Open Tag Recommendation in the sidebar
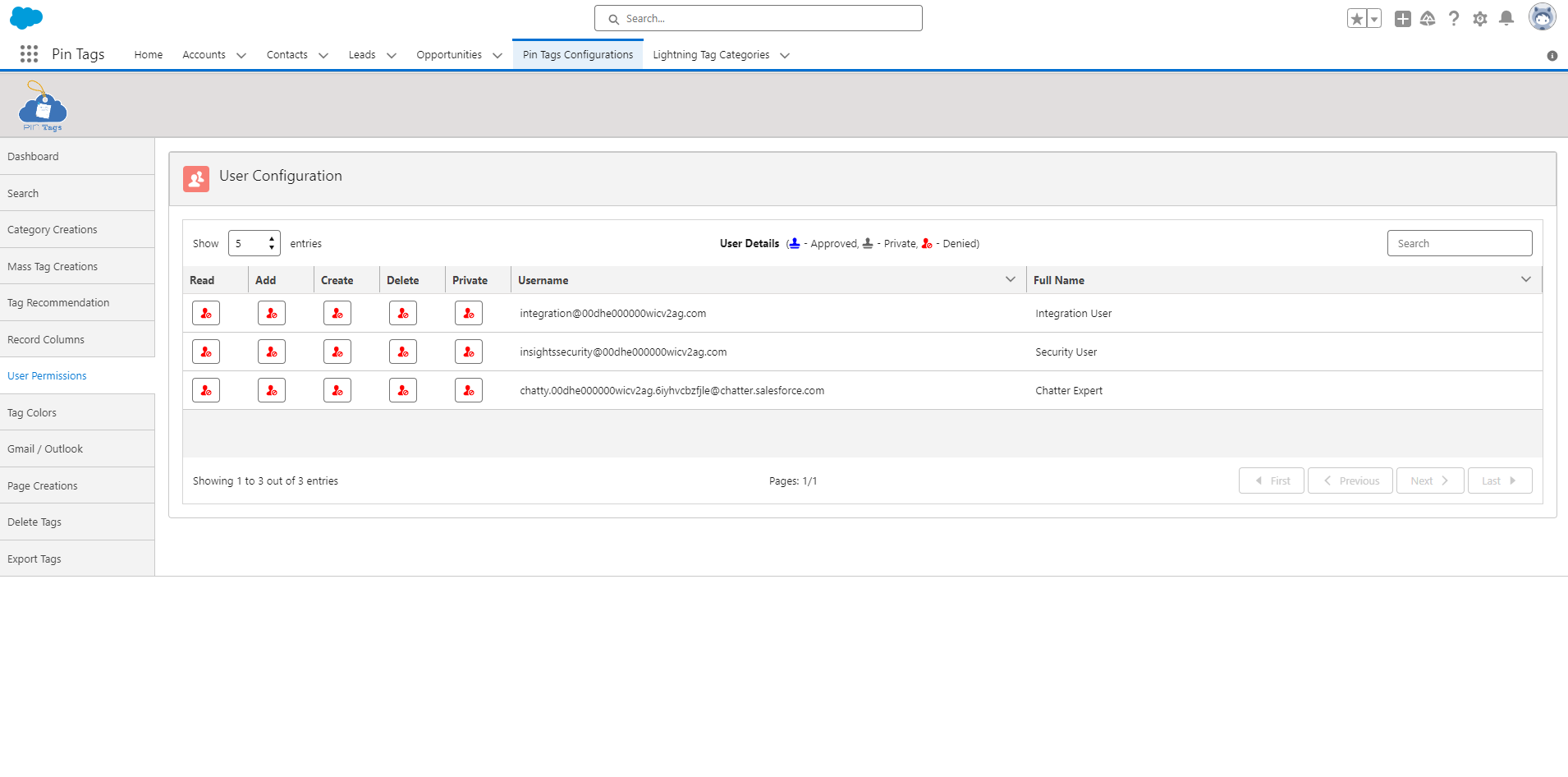The height and width of the screenshot is (777, 1568). click(77, 303)
